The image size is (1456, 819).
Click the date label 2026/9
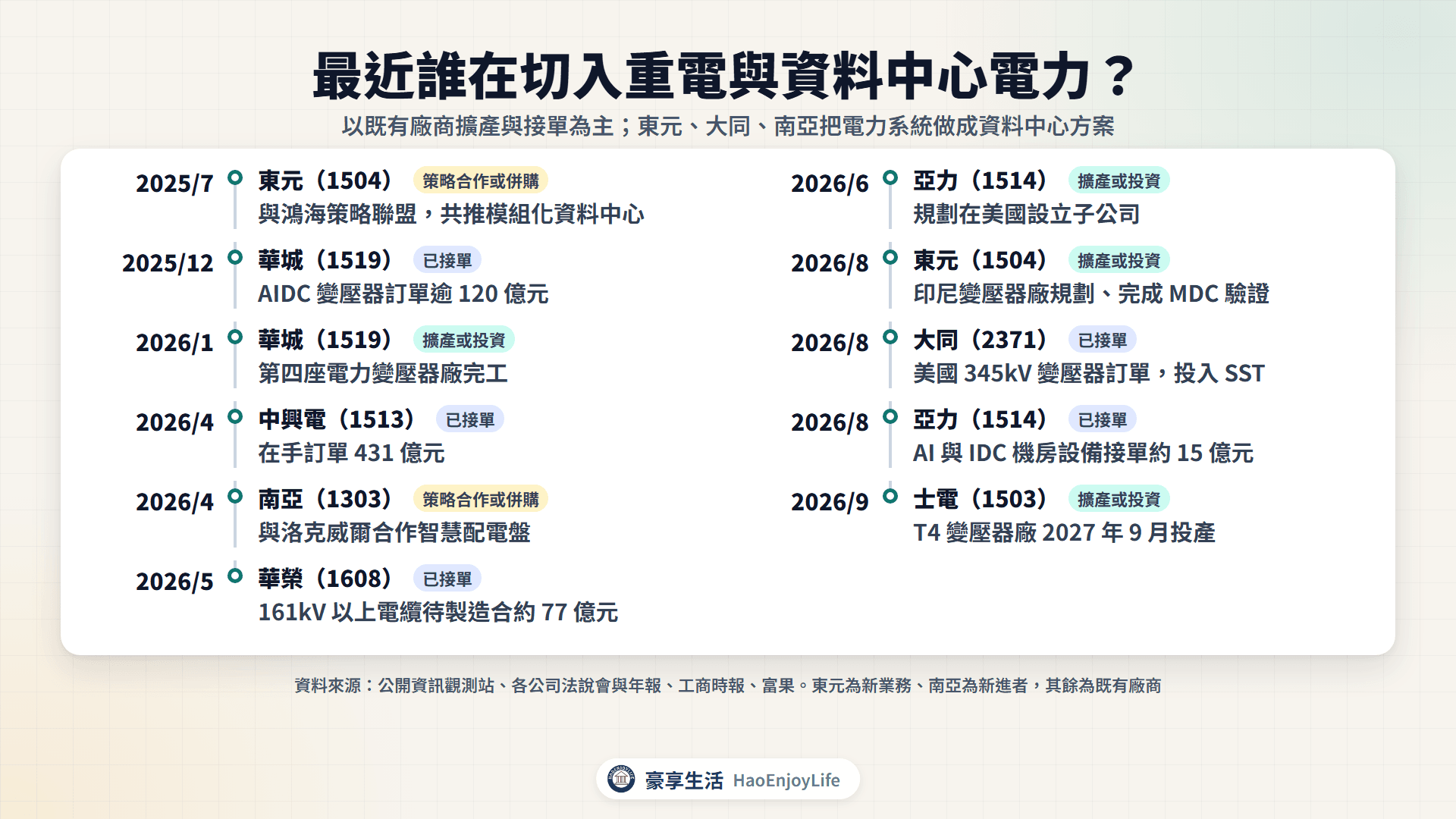click(x=830, y=502)
